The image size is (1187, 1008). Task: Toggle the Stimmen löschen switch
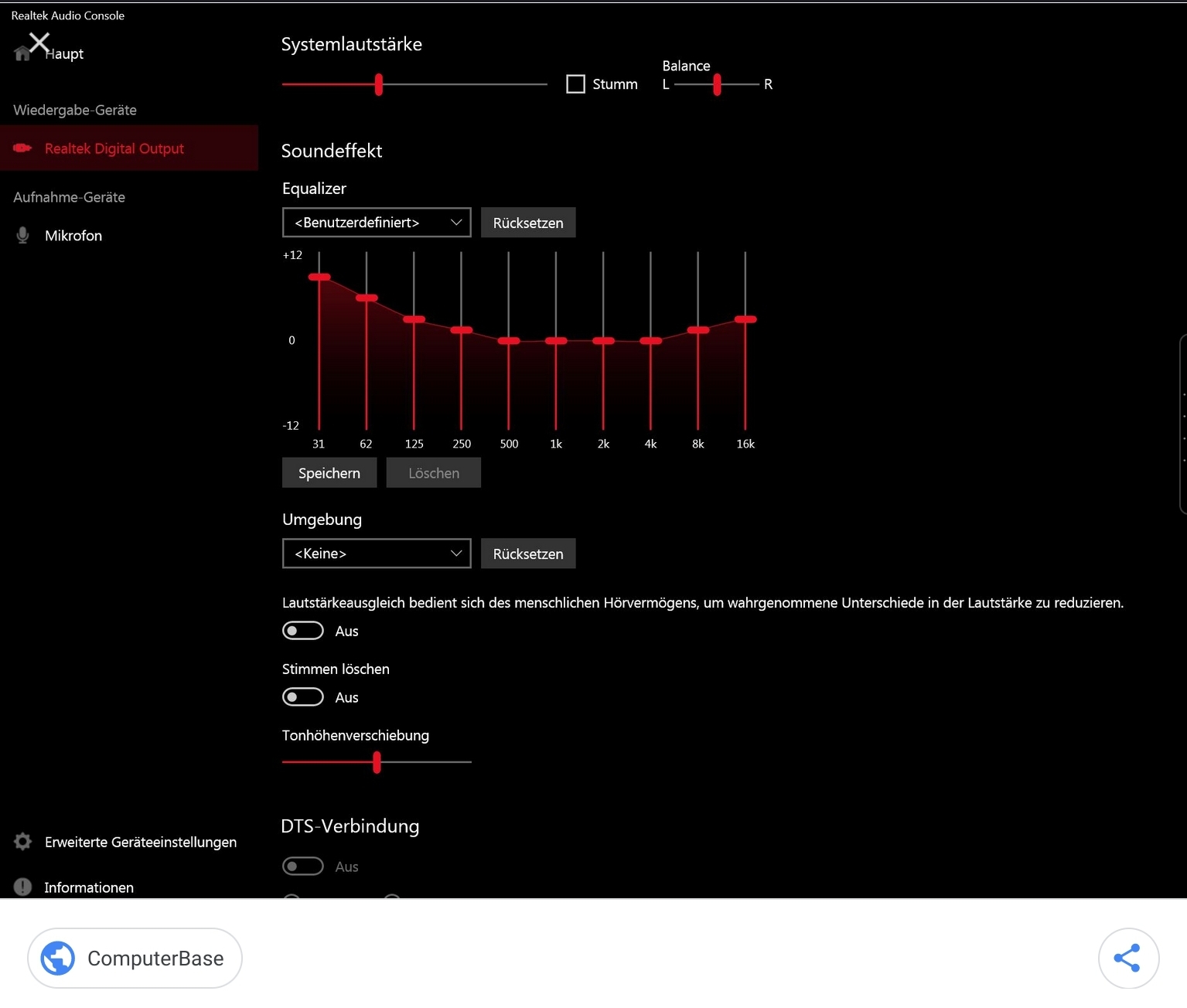pyautogui.click(x=302, y=697)
